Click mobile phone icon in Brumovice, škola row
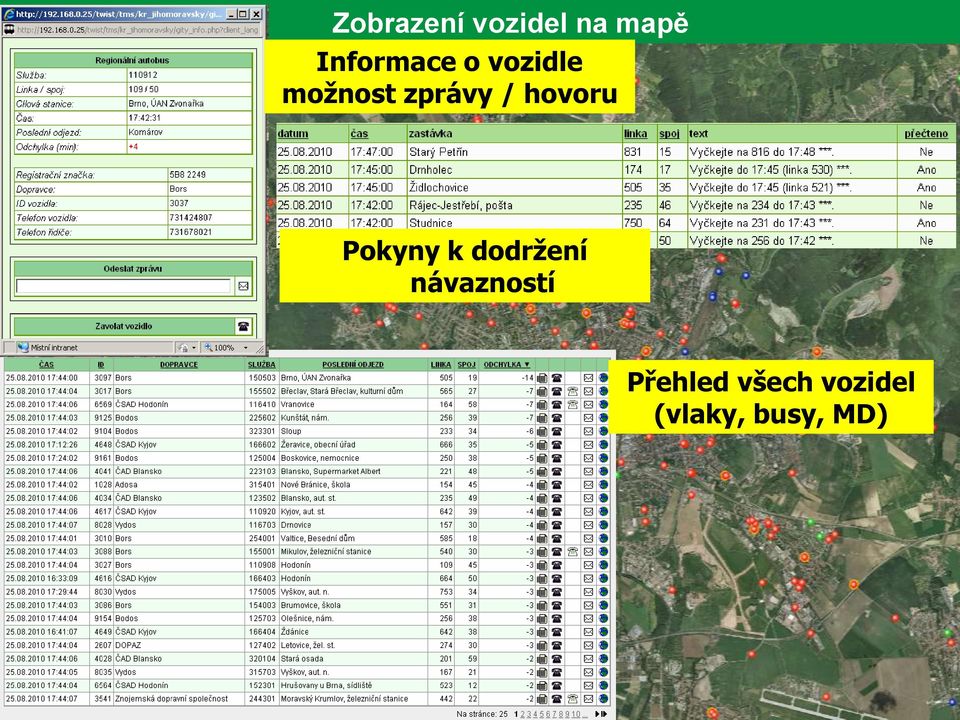The image size is (960, 720). pyautogui.click(x=542, y=605)
